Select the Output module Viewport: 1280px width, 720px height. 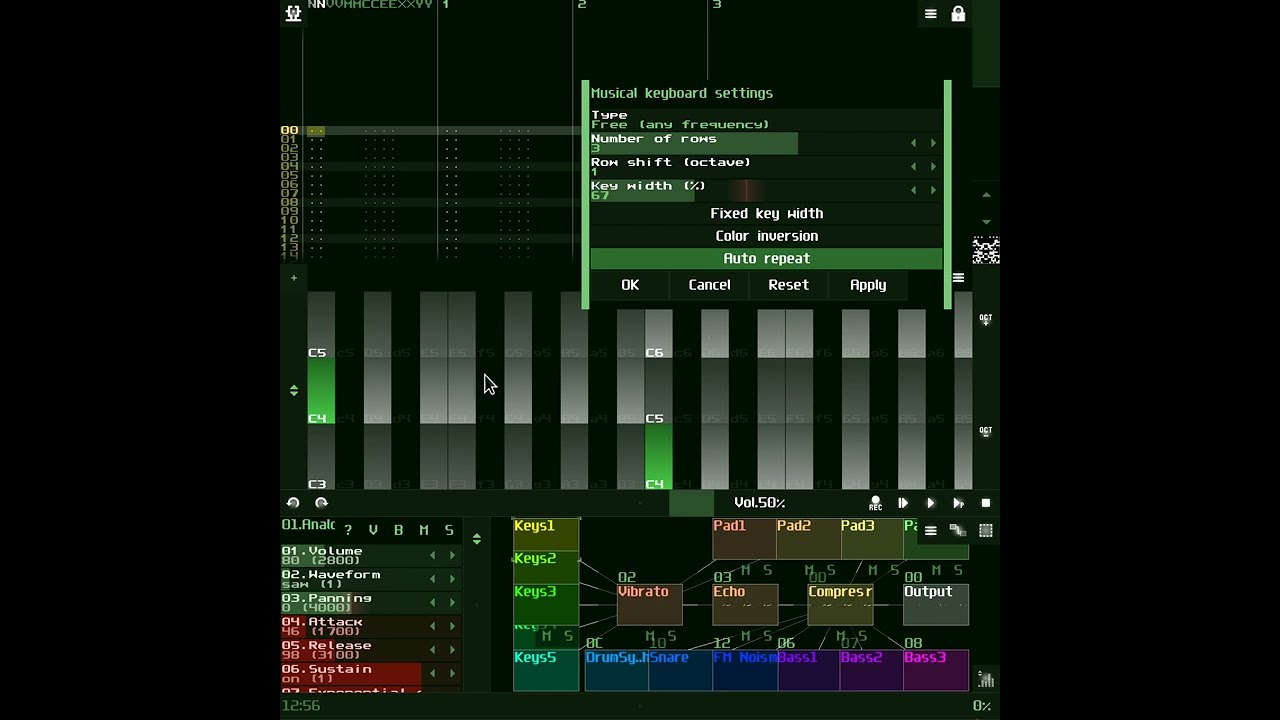936,604
